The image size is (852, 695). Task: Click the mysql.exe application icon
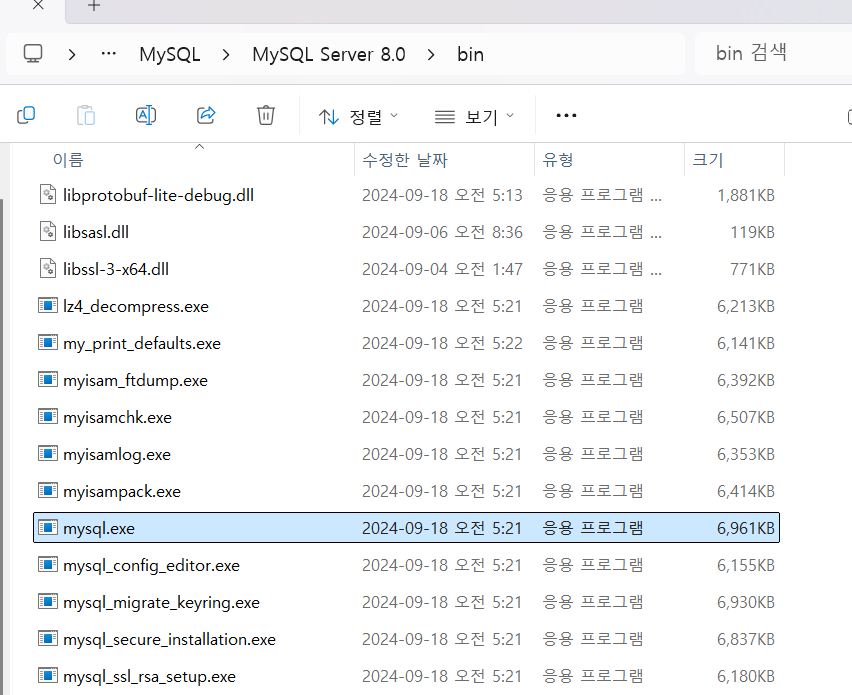click(x=48, y=527)
